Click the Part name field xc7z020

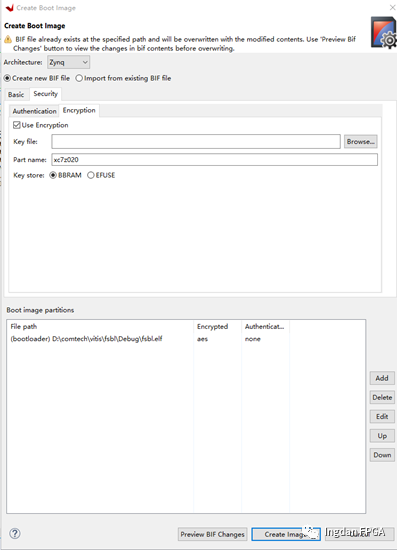(x=215, y=160)
